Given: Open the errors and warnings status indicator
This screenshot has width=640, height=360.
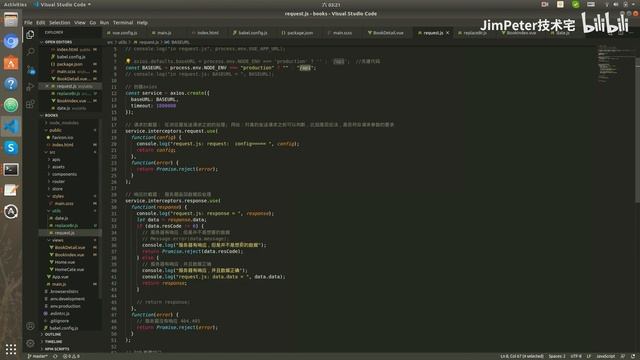Looking at the screenshot, I should 71,356.
